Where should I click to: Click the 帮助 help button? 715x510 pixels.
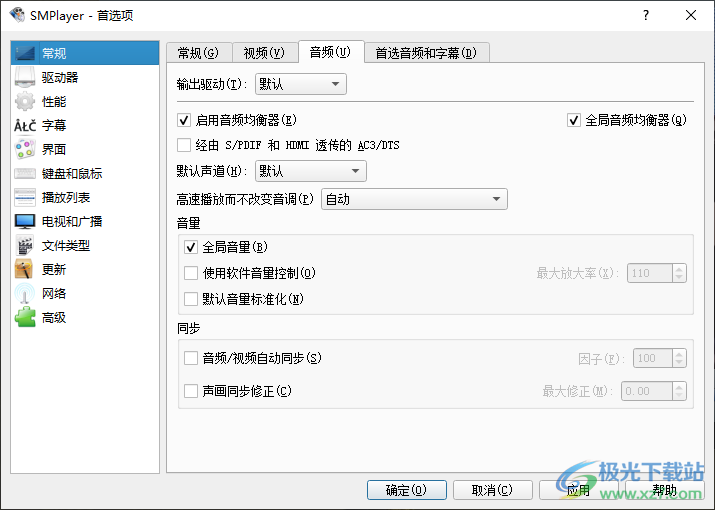point(664,490)
